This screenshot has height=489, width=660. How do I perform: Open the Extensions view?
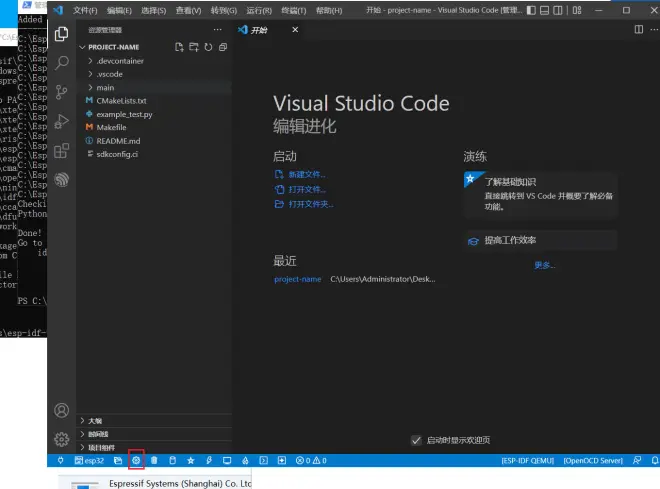61,151
